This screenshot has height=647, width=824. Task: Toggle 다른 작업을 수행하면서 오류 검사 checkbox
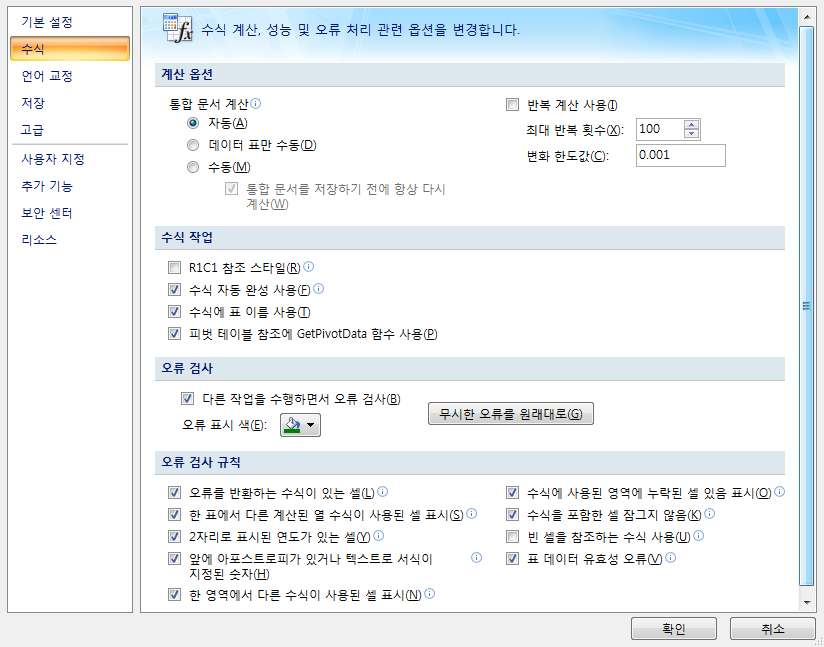pyautogui.click(x=187, y=399)
